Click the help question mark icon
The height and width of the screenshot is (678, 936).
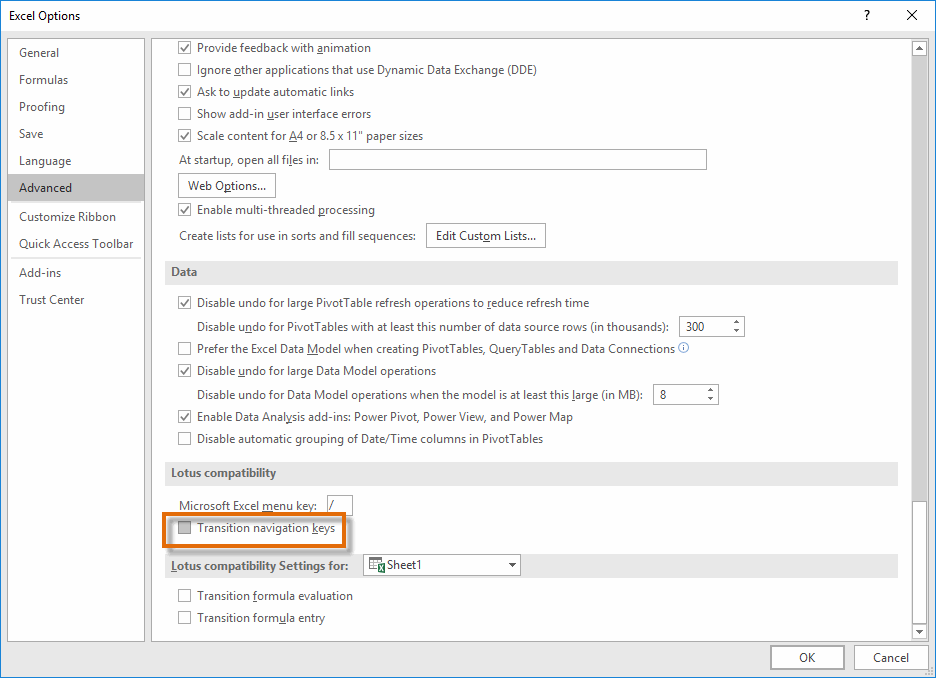click(x=867, y=16)
